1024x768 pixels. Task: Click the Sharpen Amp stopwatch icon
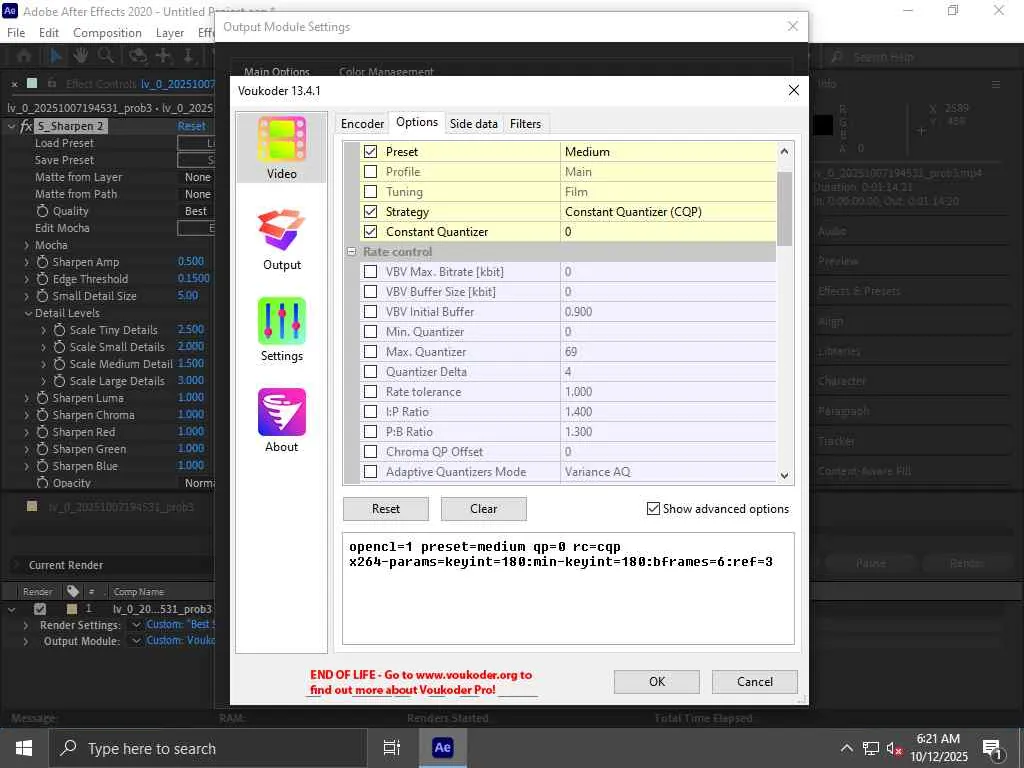[42, 262]
